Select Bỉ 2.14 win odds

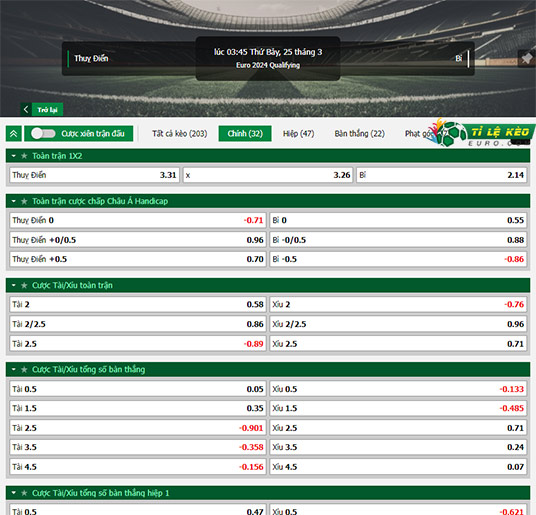click(441, 175)
